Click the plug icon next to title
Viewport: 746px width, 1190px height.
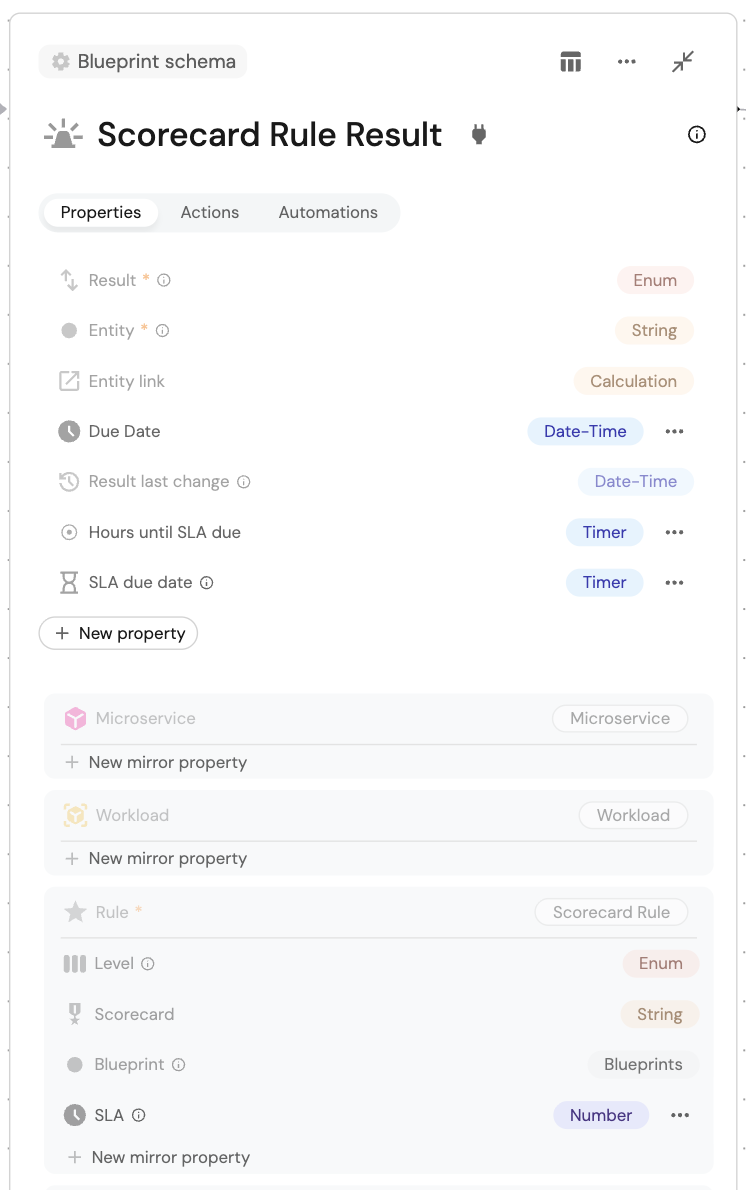coord(479,135)
